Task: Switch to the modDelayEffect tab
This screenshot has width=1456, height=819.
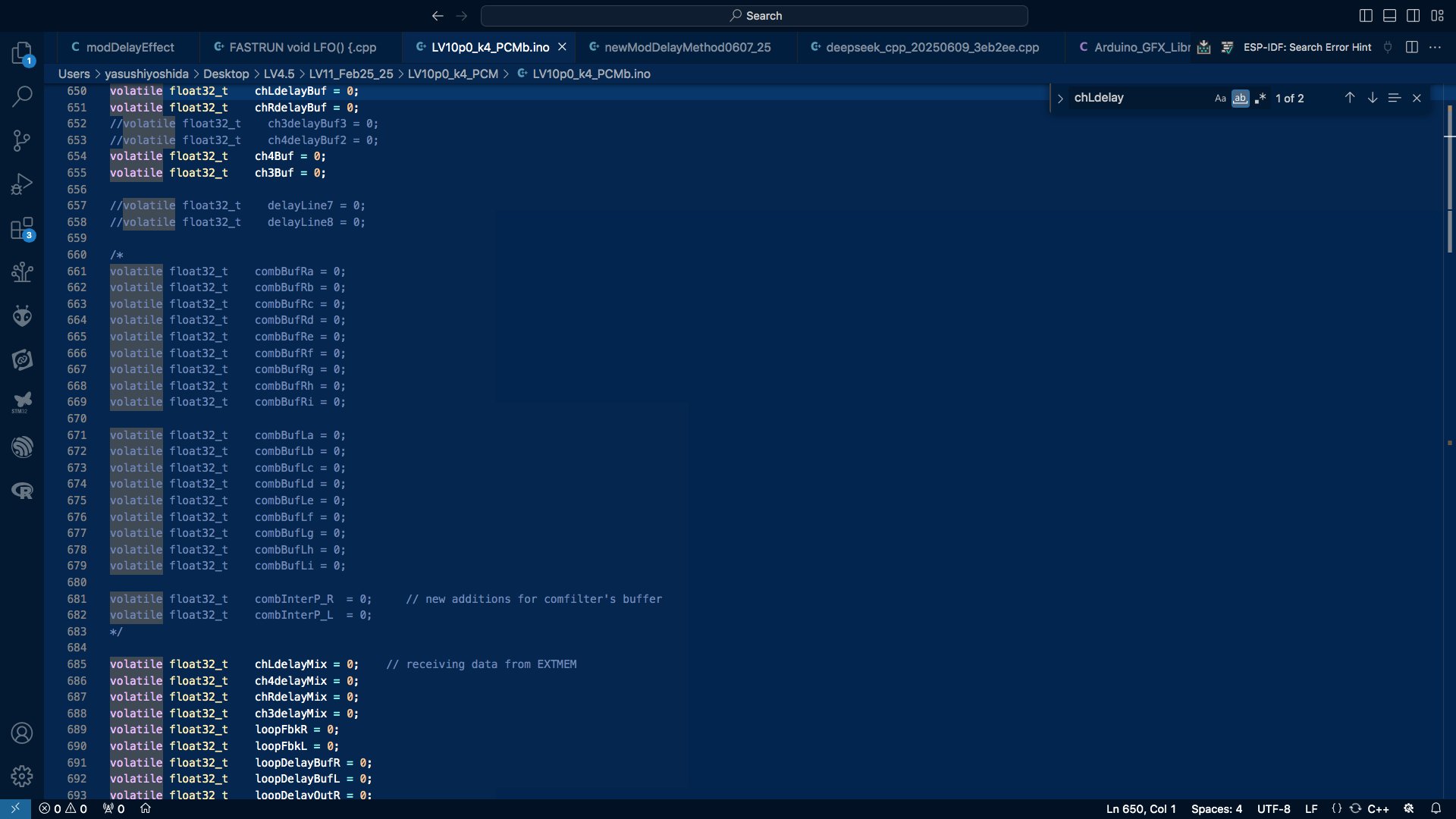Action: click(130, 47)
